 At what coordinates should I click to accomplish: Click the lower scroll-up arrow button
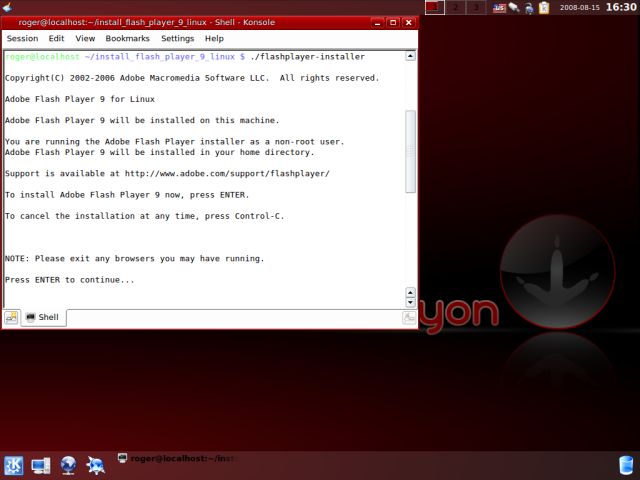[x=410, y=292]
